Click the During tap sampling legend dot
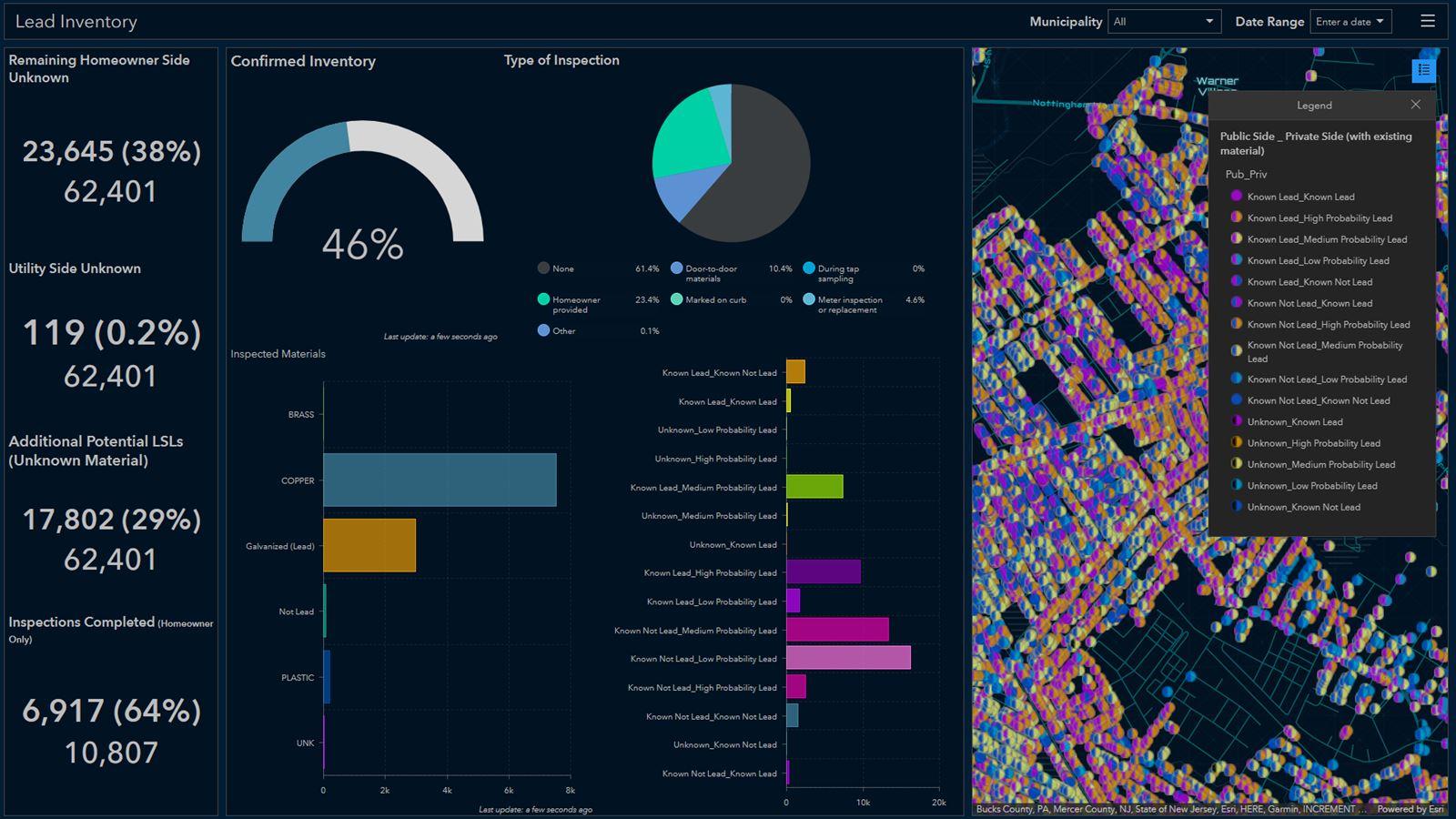Screen dimensions: 1456x819 click(809, 268)
